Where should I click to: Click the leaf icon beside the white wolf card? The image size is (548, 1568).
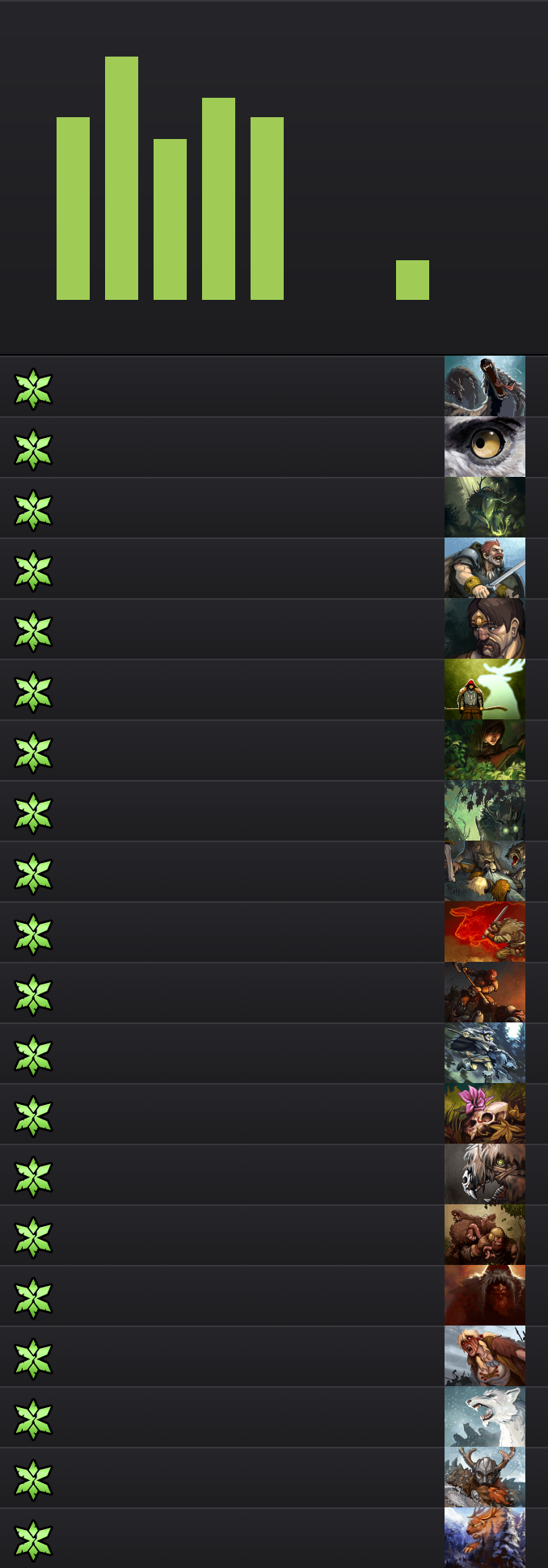pyautogui.click(x=33, y=1419)
